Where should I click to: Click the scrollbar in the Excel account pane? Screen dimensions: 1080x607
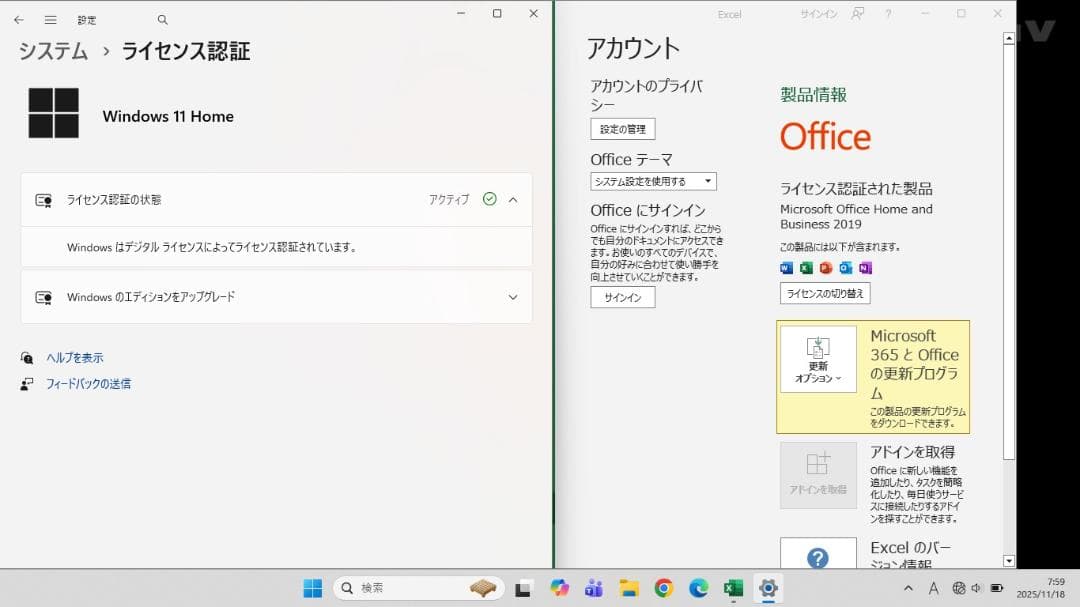click(x=1006, y=300)
